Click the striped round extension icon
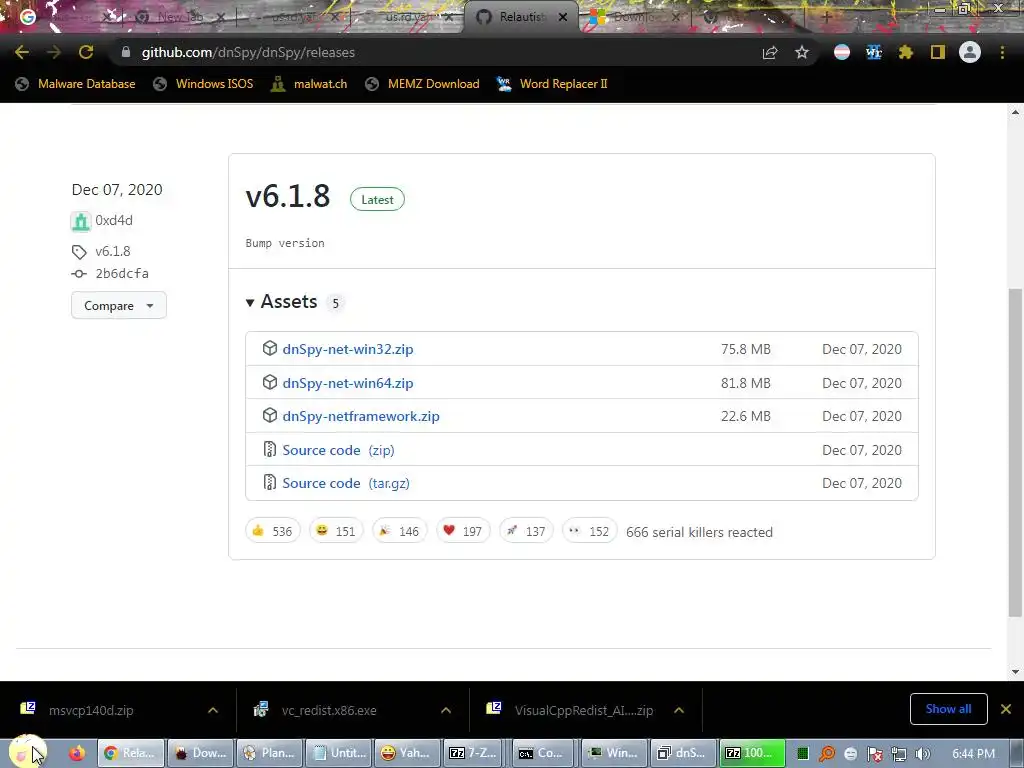 point(842,52)
